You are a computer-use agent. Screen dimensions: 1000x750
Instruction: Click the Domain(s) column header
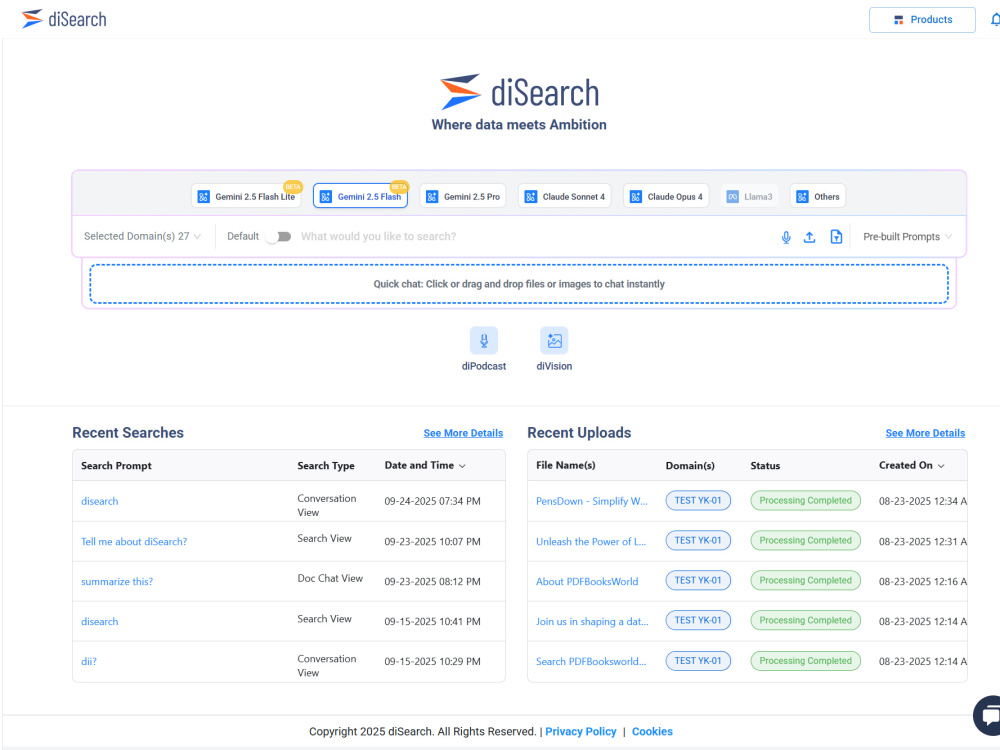pyautogui.click(x=690, y=466)
